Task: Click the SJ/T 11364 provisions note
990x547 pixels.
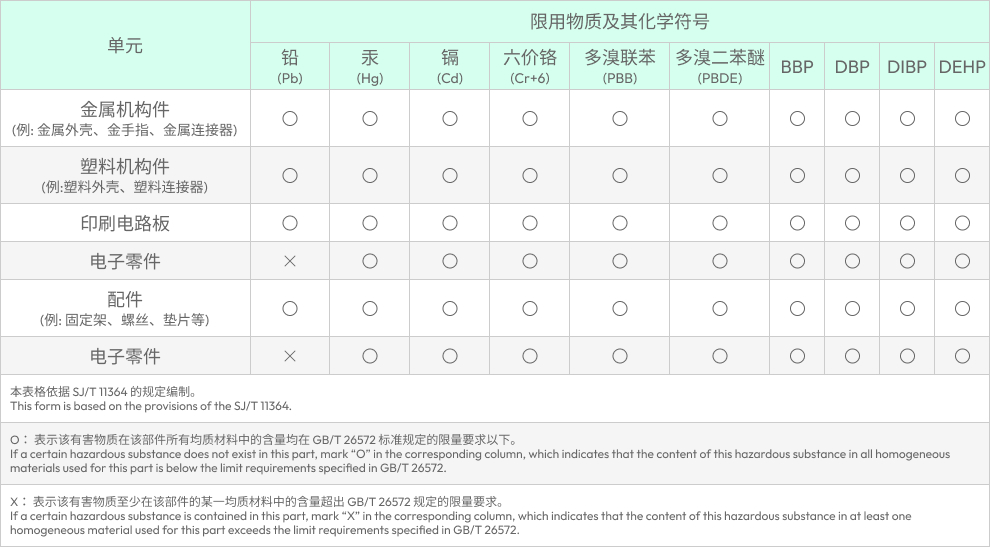Action: (150, 399)
